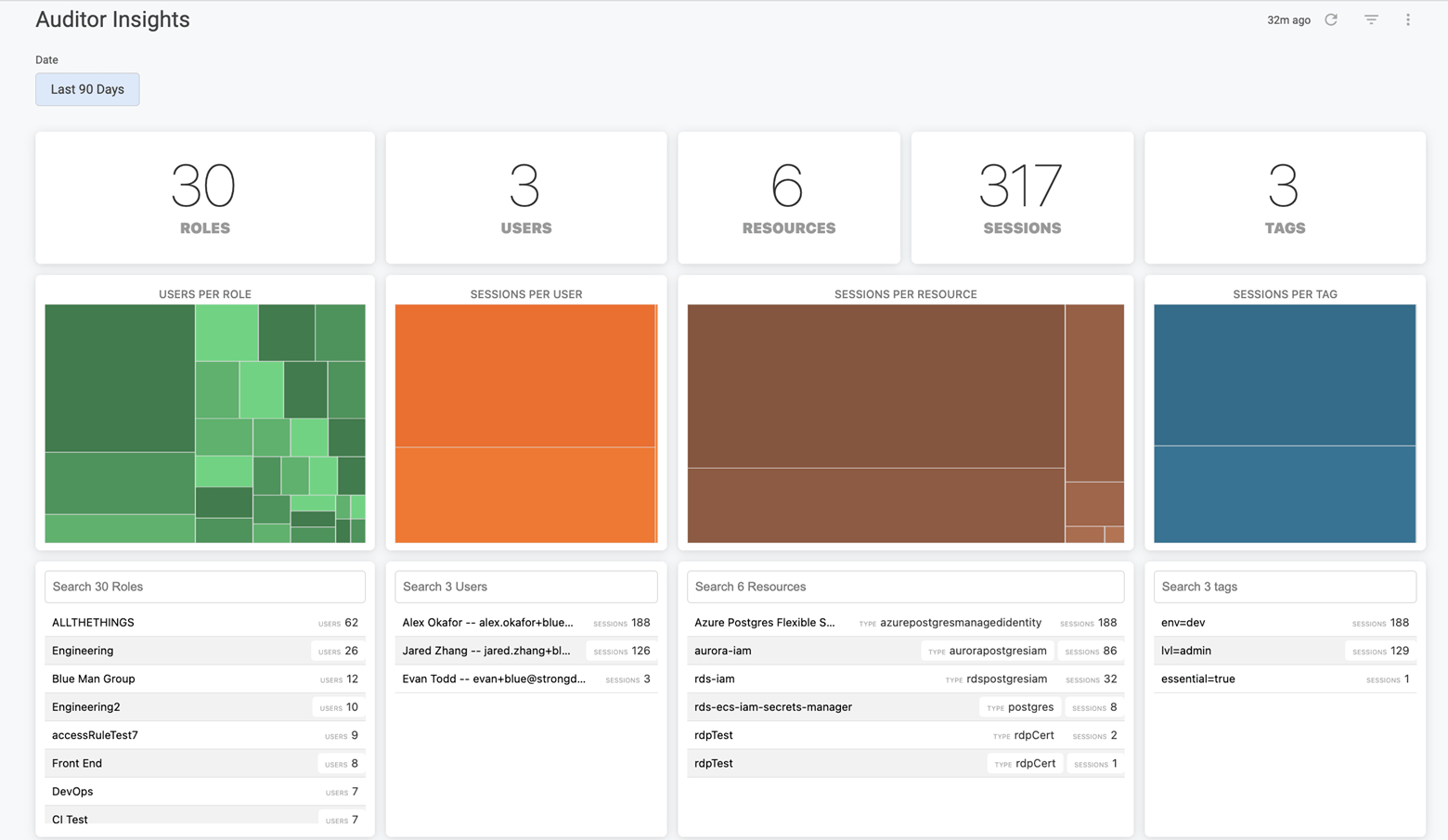
Task: Click the Search 30 Roles field
Action: click(204, 587)
